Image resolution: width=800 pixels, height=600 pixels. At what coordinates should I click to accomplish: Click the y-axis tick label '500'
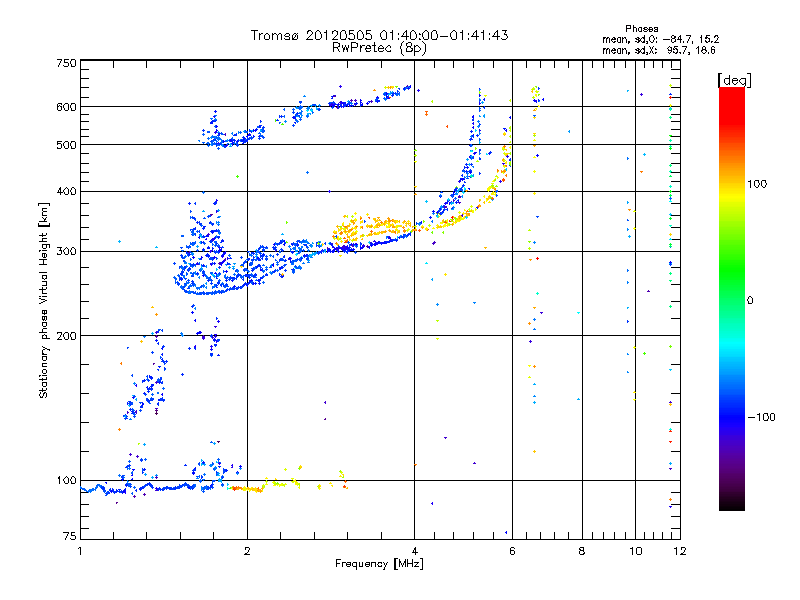66,145
